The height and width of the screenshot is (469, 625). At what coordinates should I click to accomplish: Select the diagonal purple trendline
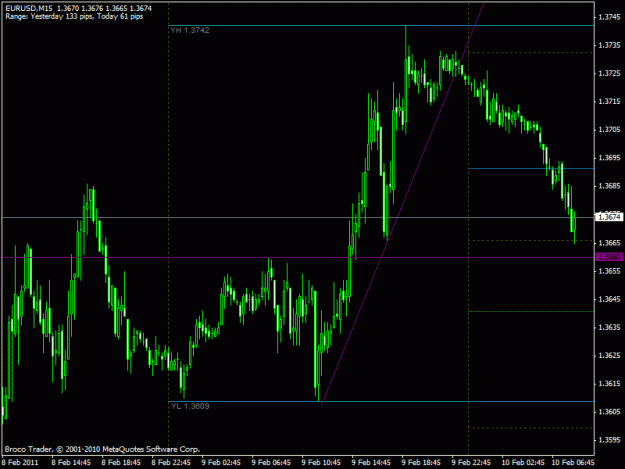pyautogui.click(x=403, y=204)
